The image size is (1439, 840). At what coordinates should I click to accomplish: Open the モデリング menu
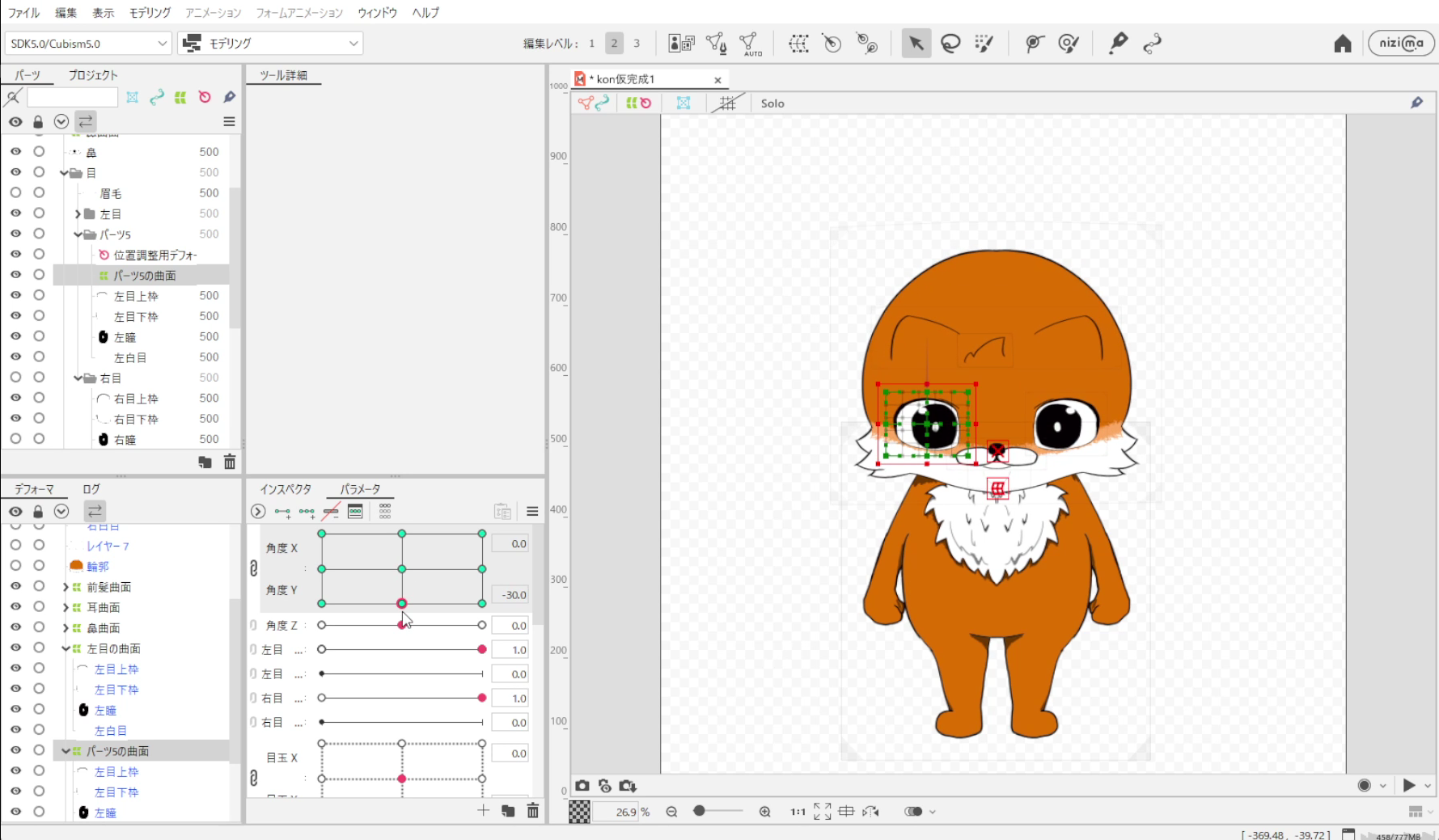(150, 13)
